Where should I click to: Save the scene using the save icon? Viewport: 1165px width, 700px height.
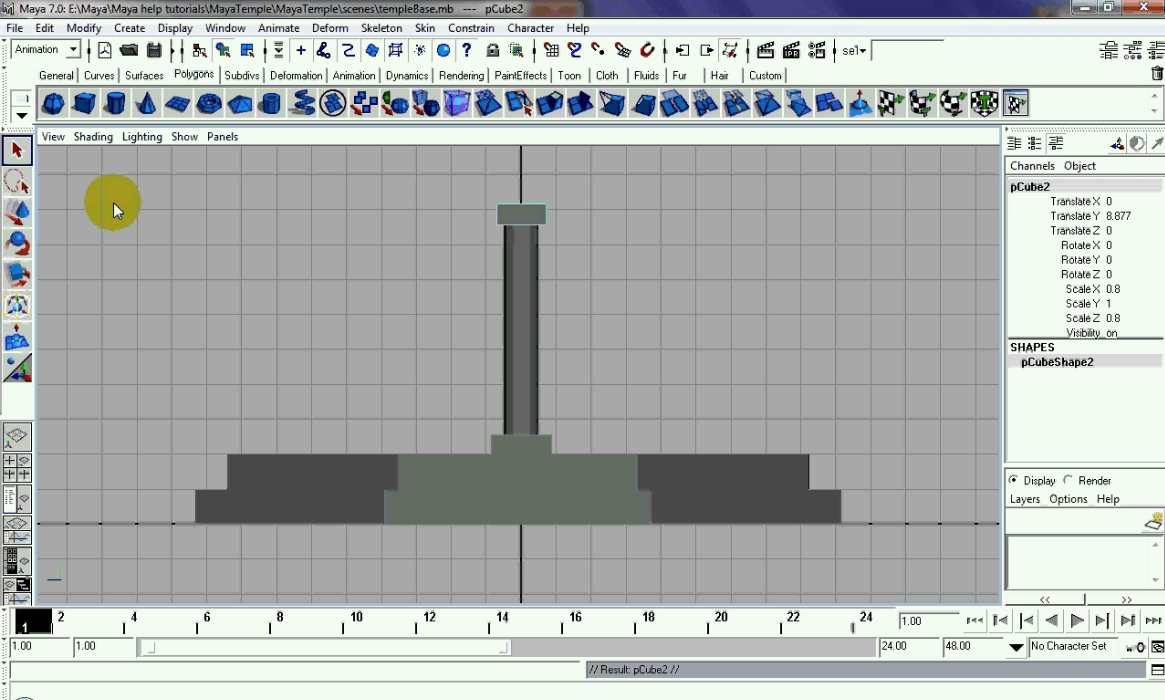152,50
